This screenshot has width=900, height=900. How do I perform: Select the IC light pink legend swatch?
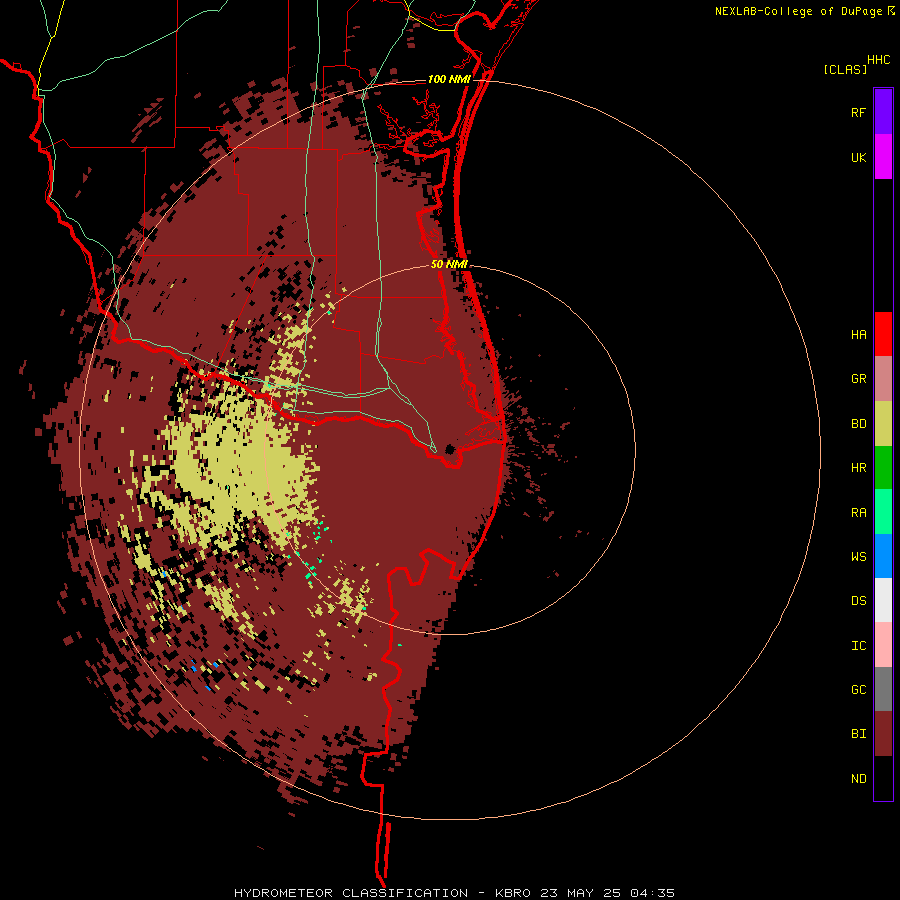[x=883, y=645]
